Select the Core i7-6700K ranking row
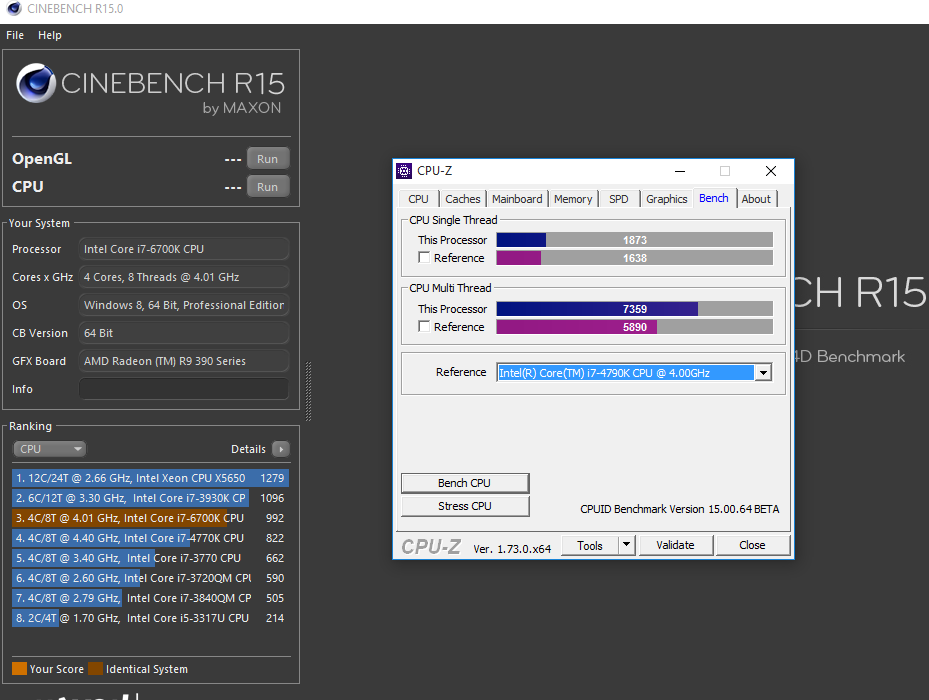This screenshot has width=929, height=700. pos(150,518)
